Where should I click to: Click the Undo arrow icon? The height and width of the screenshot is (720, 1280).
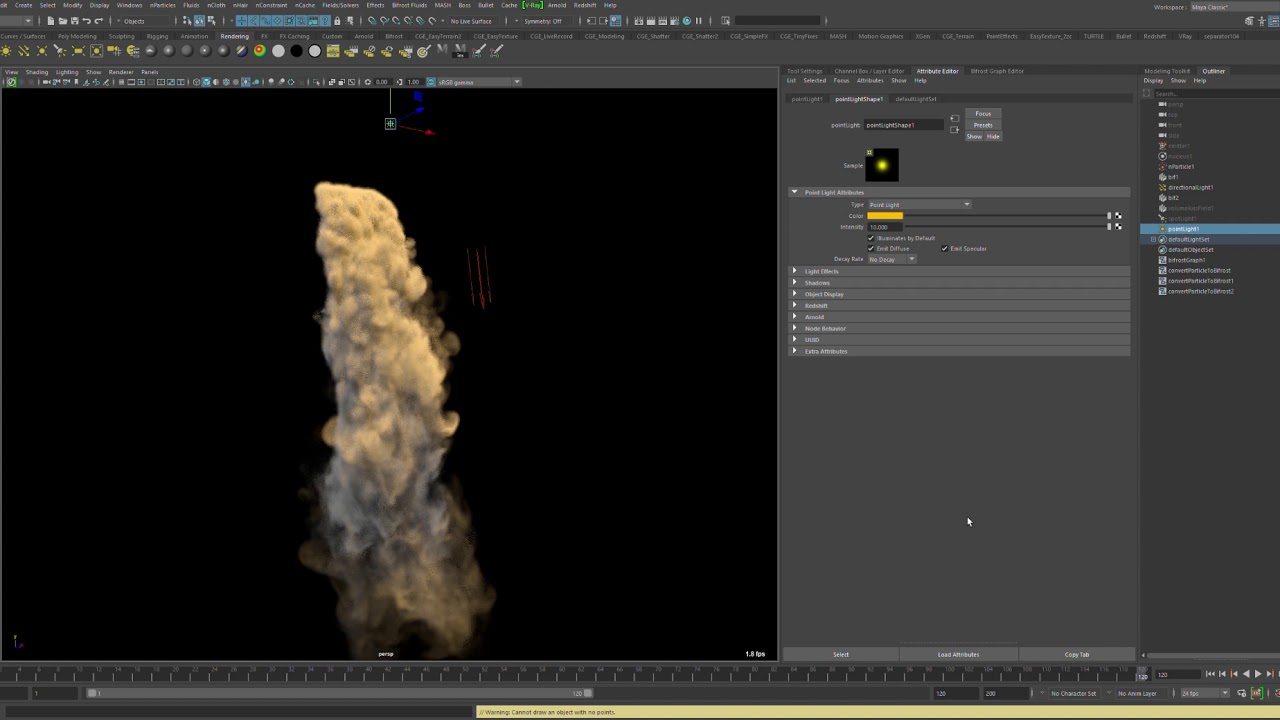tap(86, 21)
